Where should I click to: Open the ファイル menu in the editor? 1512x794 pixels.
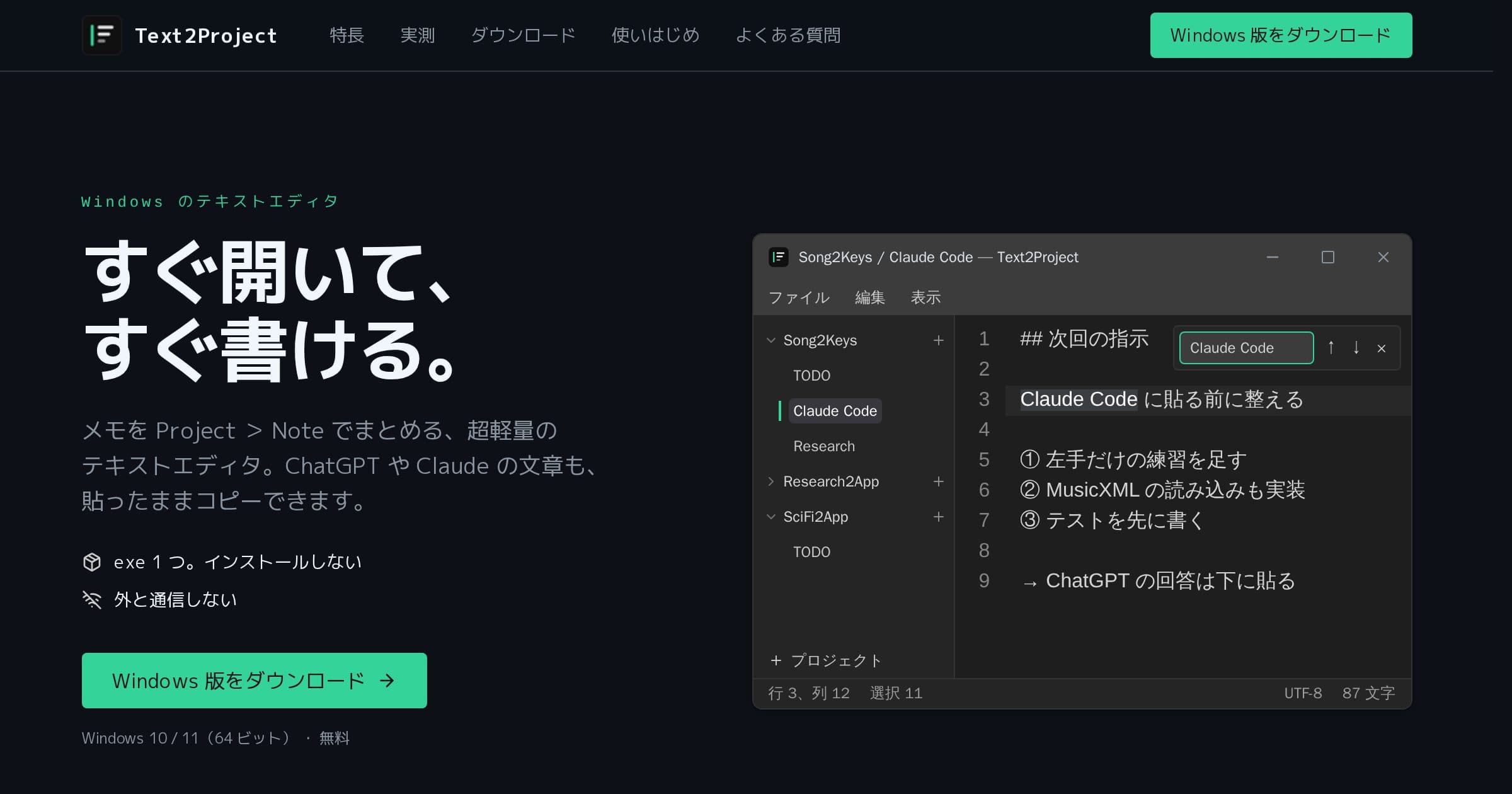coord(799,297)
